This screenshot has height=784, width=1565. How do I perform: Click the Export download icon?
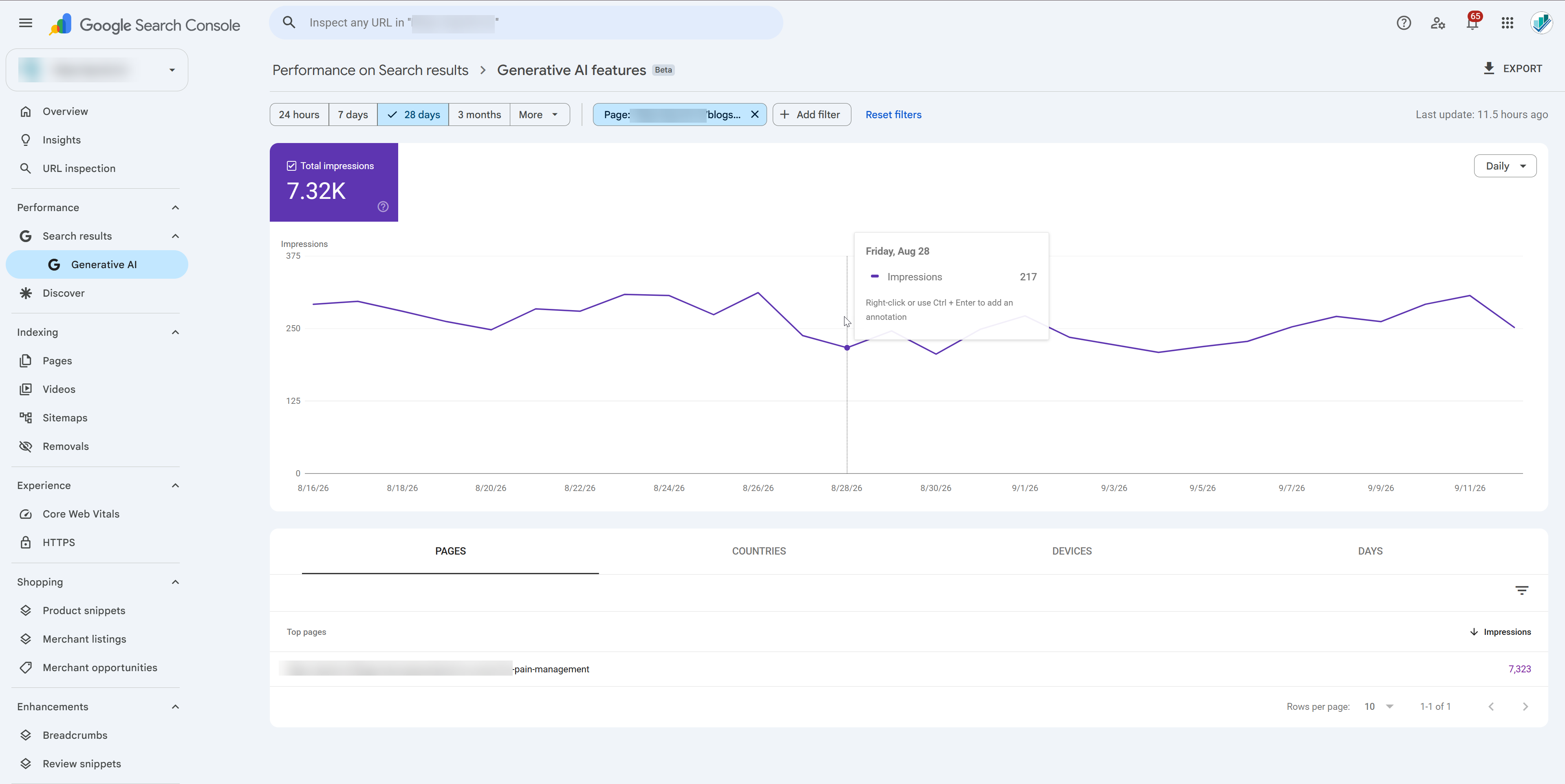pos(1489,68)
